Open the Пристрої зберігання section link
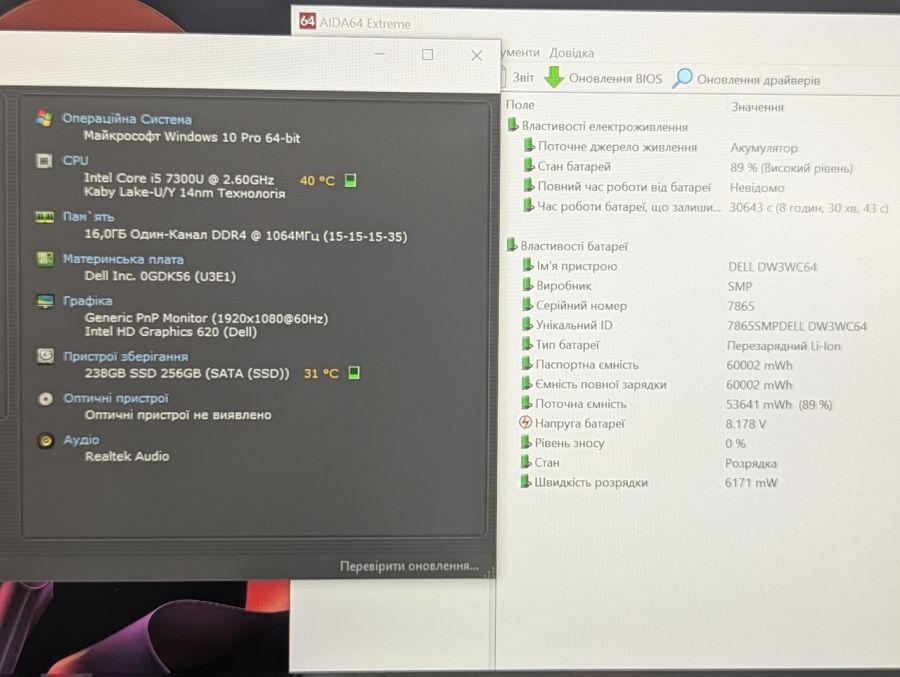900x677 pixels. pos(125,356)
